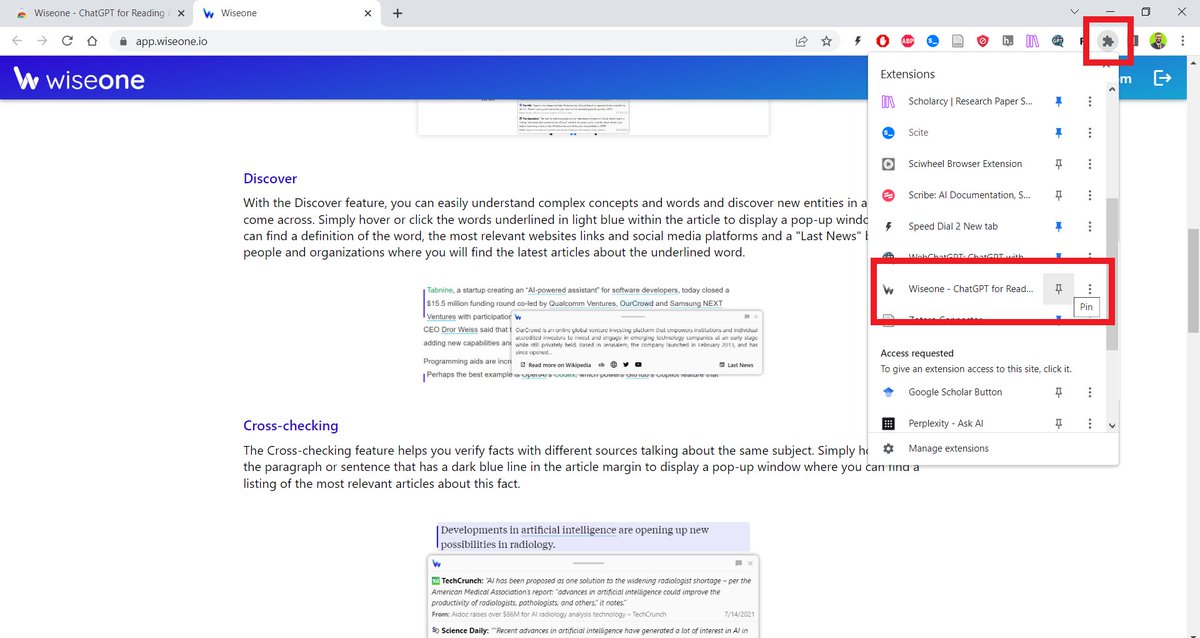
Task: Click the GPT chat bubble toolbar icon
Action: click(x=1057, y=41)
